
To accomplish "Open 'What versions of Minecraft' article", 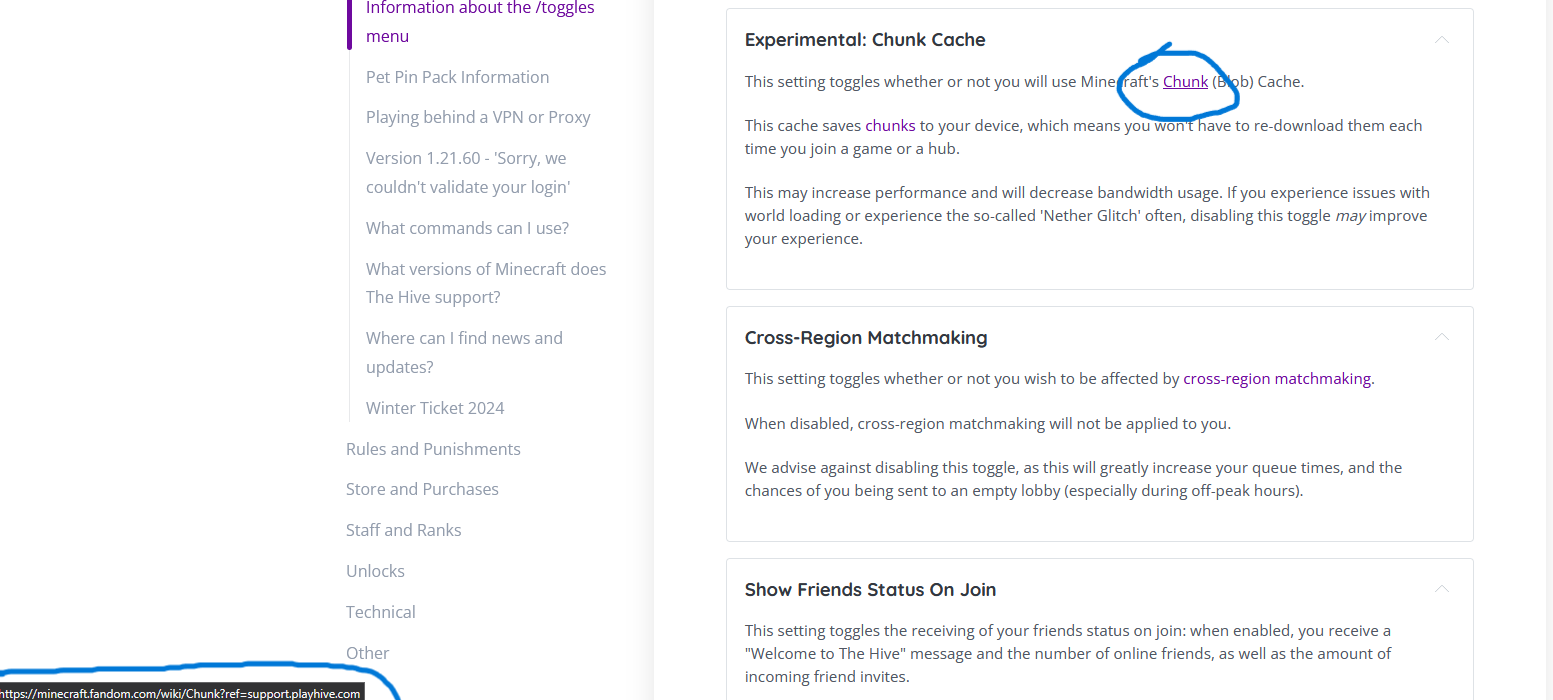I will (486, 283).
